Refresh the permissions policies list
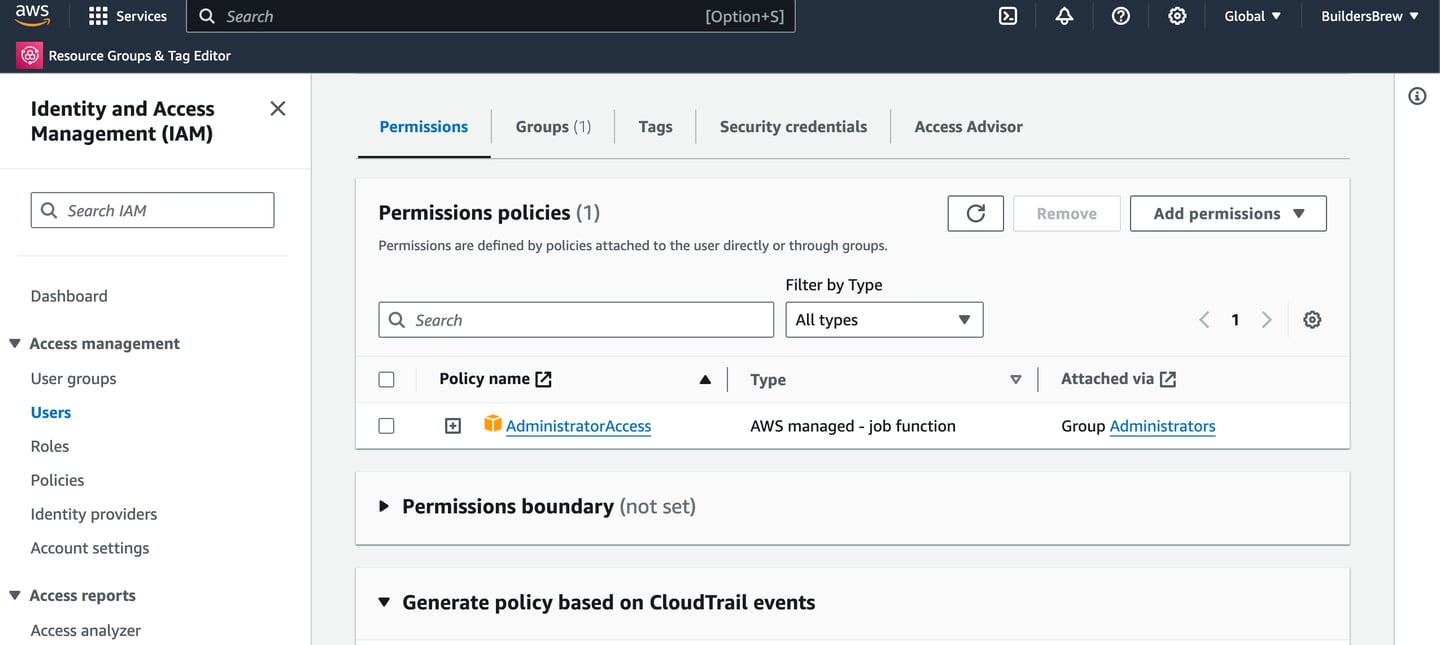Image resolution: width=1440 pixels, height=645 pixels. click(975, 213)
